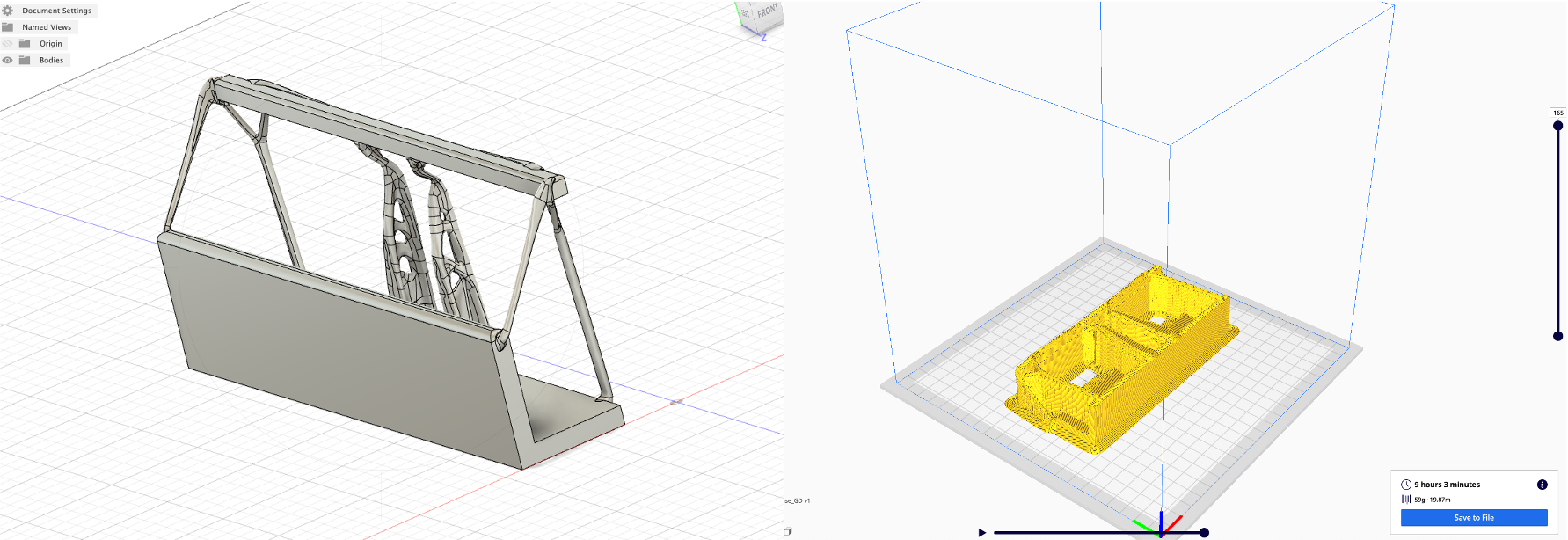Show the hidden Origin folder via eye icon
The image size is (1568, 540).
[x=7, y=43]
